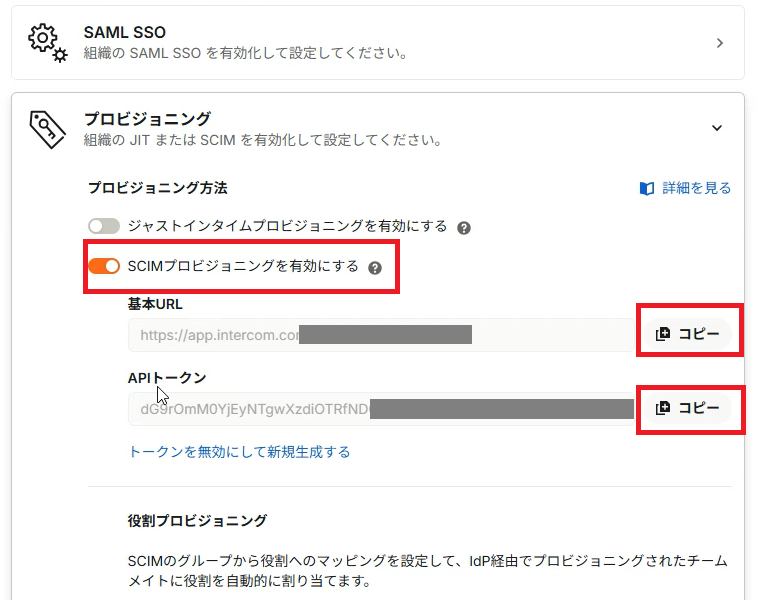Expand the SAML SSO section chevron
780x600 pixels.
point(719,43)
